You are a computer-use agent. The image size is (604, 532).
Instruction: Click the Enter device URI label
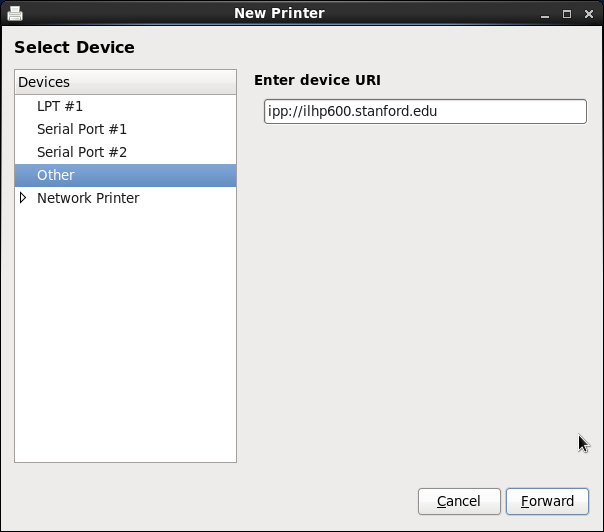coord(317,80)
